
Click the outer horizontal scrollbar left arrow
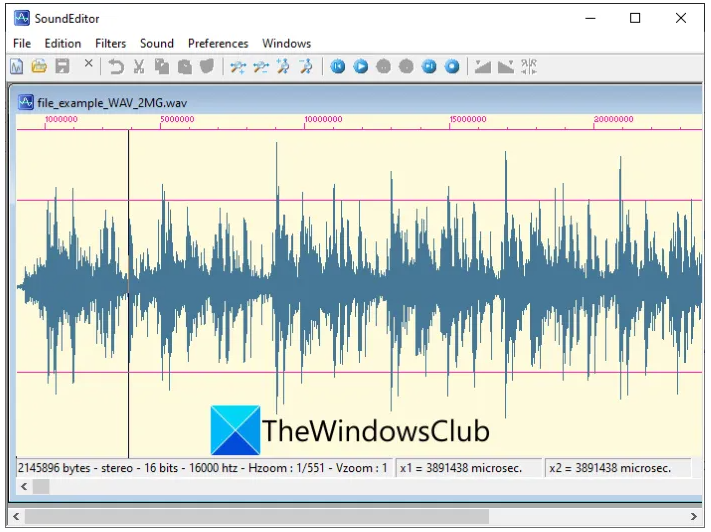[16, 517]
